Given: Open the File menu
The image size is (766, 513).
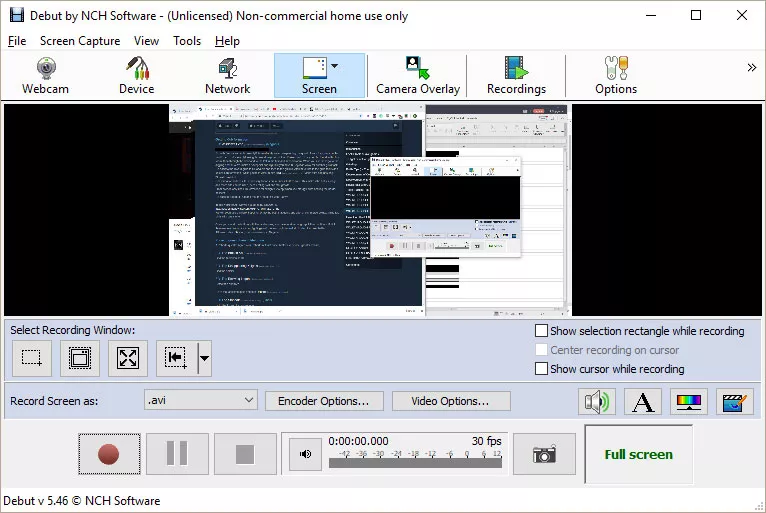Looking at the screenshot, I should (x=17, y=41).
